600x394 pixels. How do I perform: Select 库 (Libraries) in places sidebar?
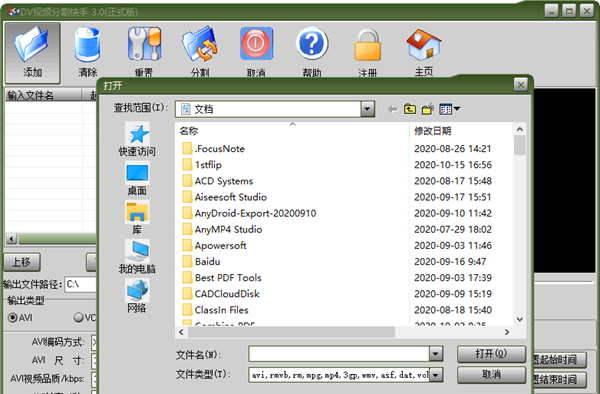137,218
